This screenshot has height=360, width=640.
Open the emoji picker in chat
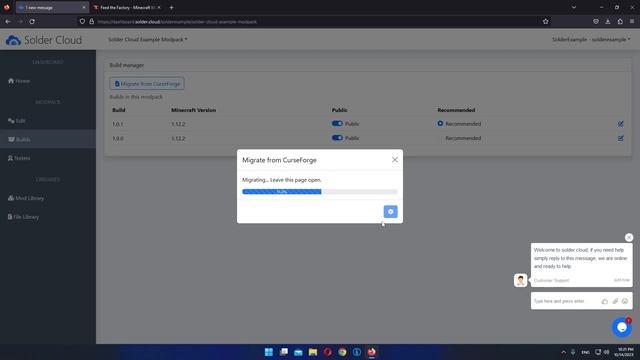[x=625, y=301]
